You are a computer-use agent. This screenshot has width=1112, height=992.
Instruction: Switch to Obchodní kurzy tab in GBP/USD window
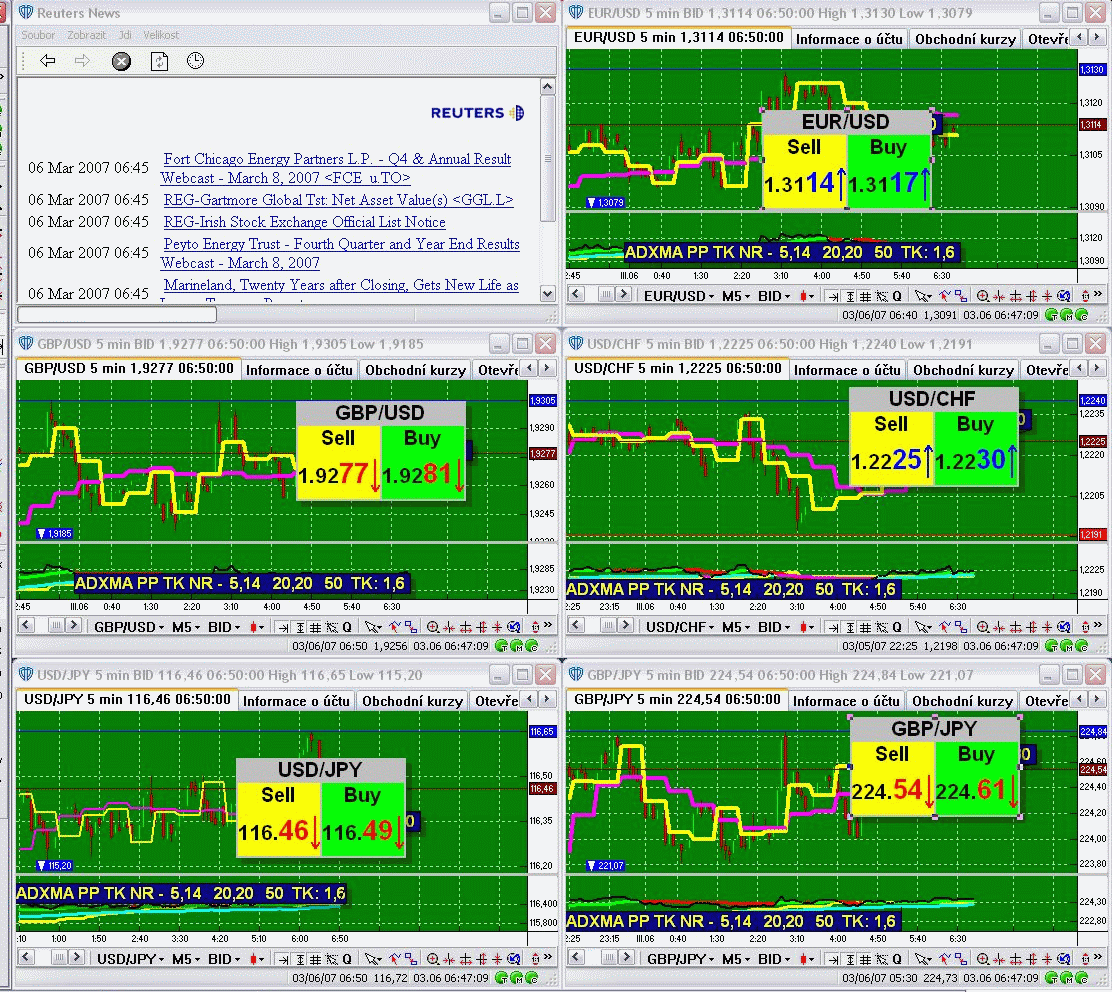415,370
